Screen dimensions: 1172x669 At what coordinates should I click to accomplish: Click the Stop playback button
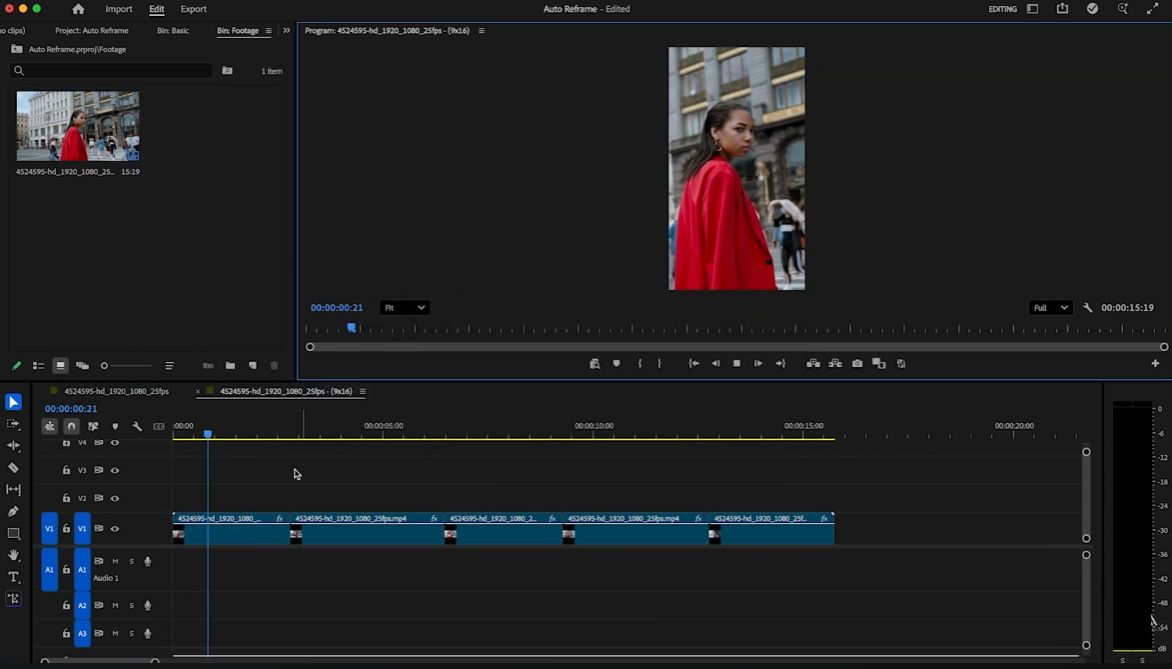tap(736, 363)
